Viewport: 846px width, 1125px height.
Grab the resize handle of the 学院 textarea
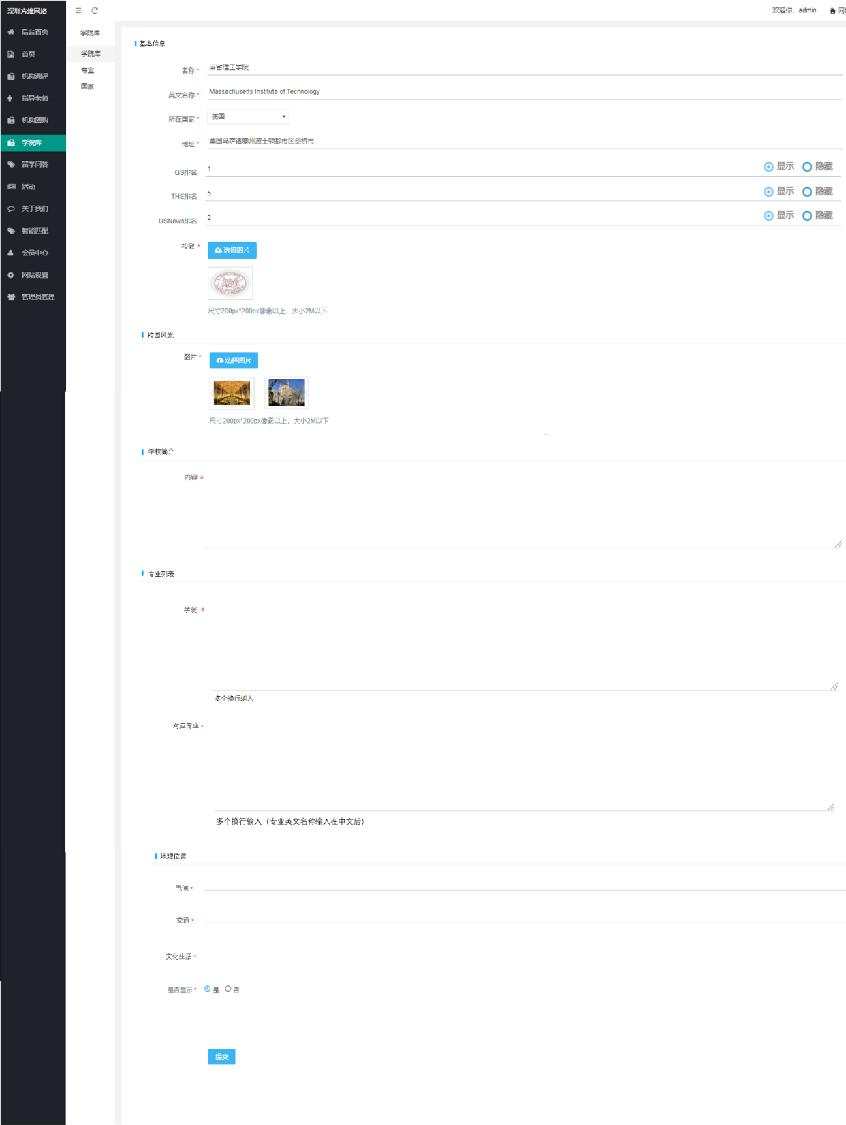[x=835, y=687]
